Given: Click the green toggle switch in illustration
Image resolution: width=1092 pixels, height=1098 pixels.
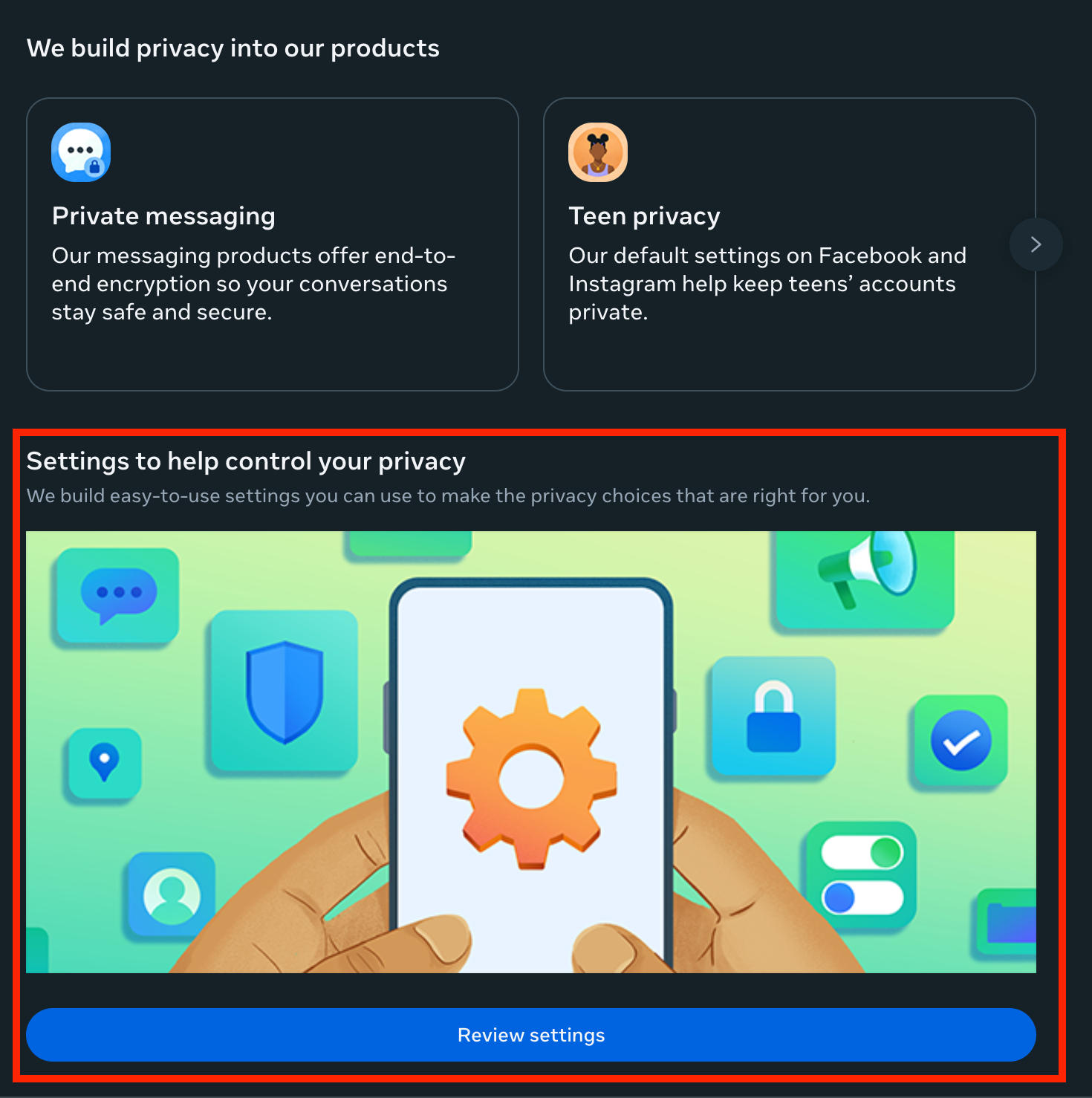Looking at the screenshot, I should [x=862, y=853].
